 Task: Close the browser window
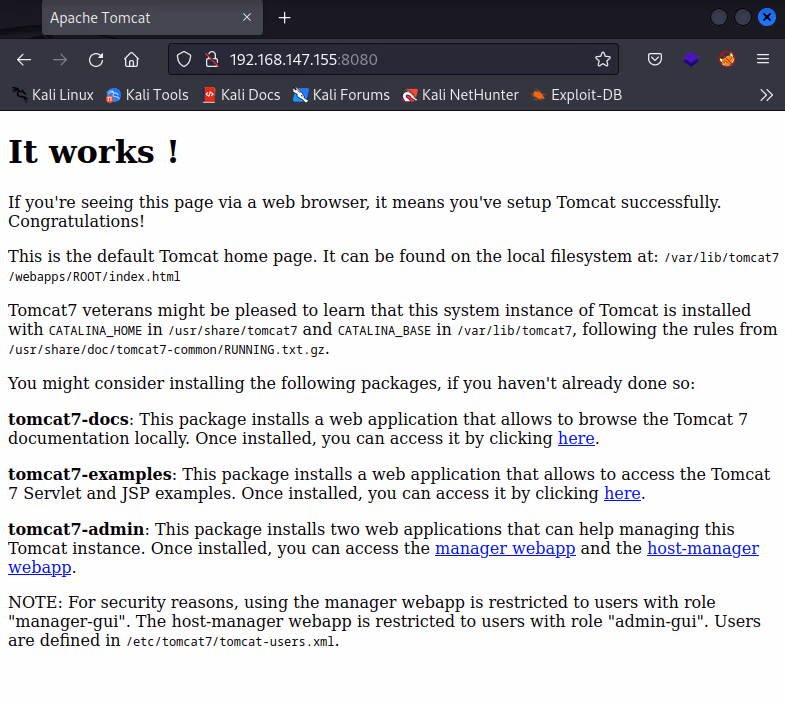coord(766,18)
